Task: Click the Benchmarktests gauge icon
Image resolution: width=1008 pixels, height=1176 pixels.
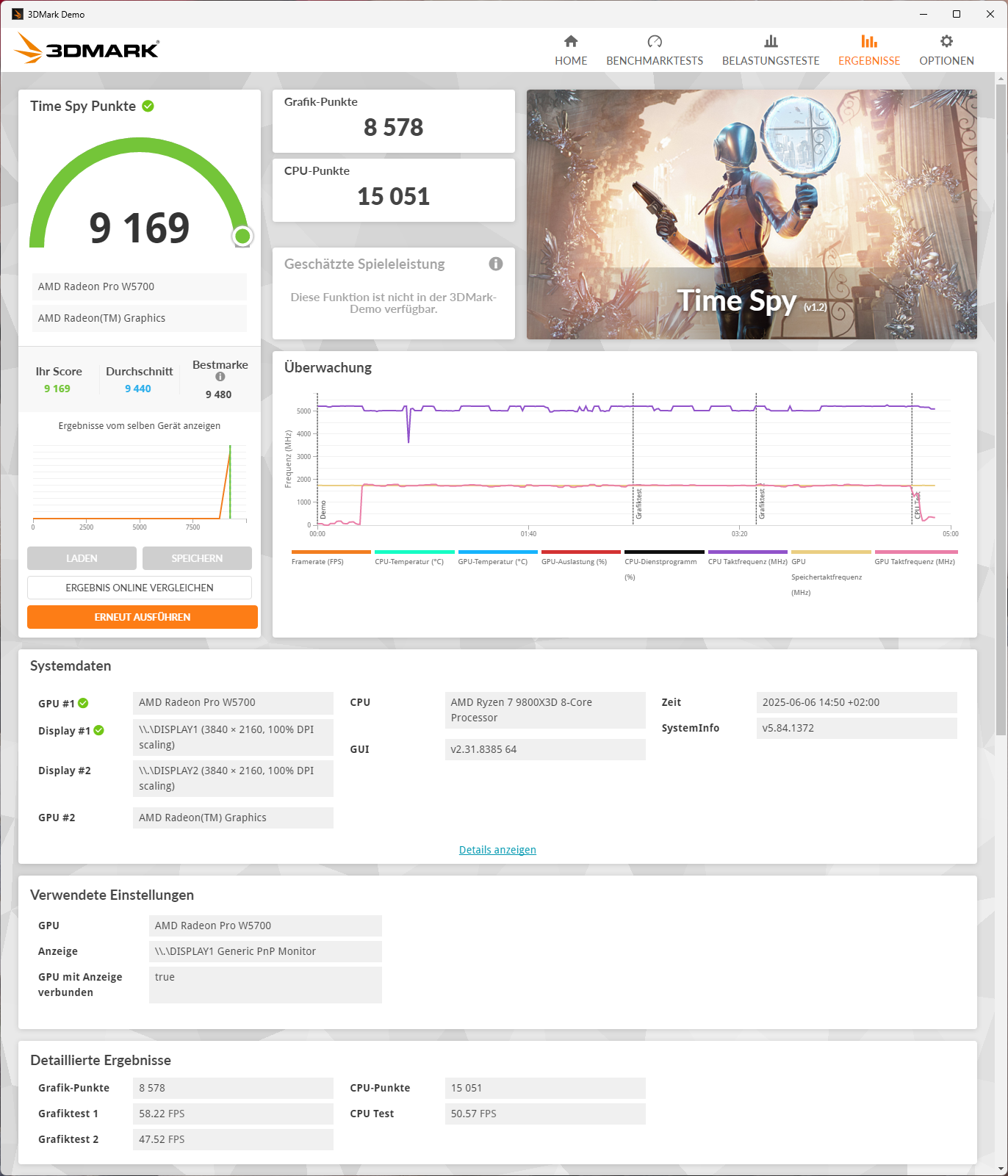Action: pos(655,41)
